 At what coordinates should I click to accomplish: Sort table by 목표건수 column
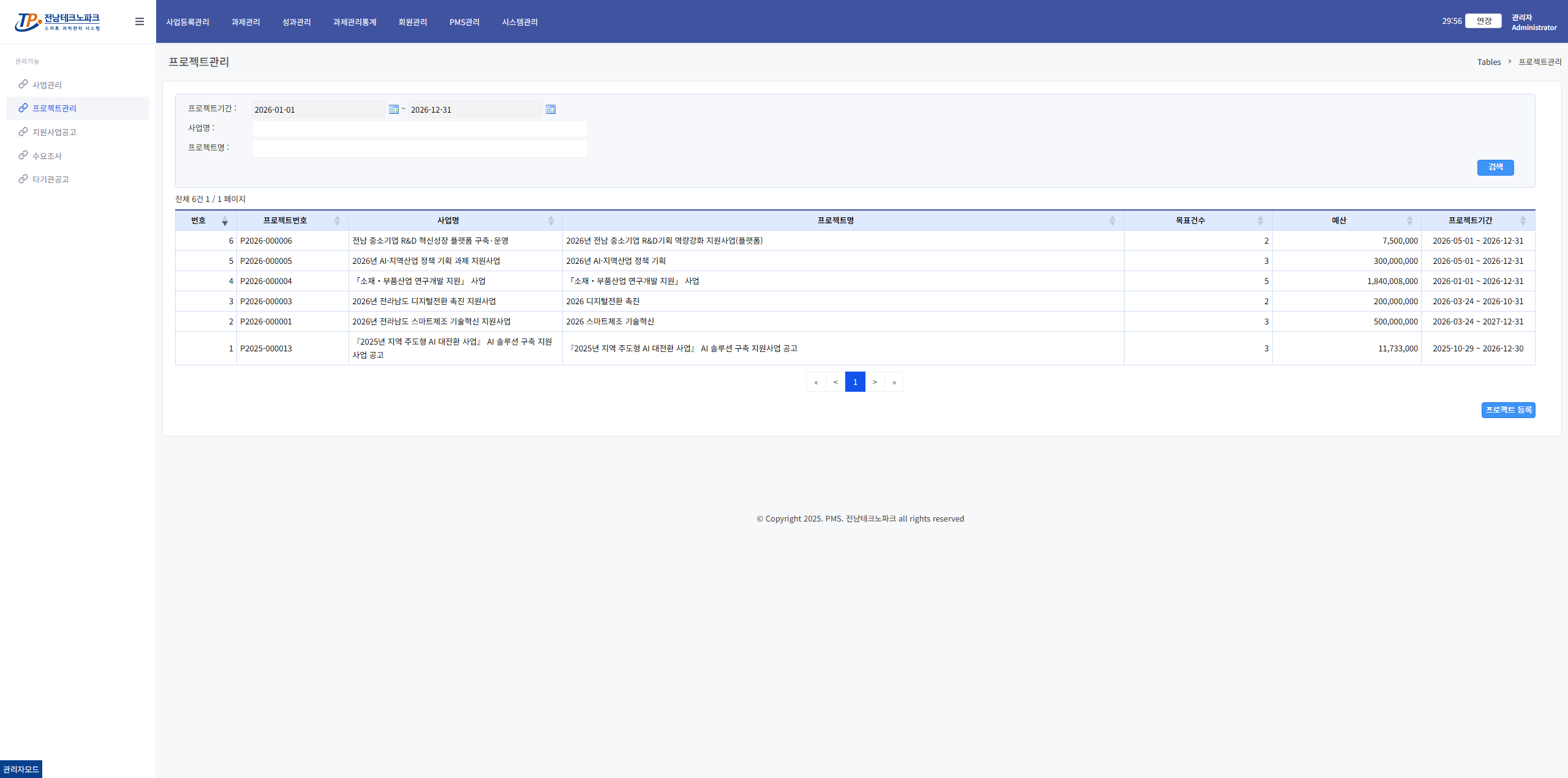point(1260,220)
